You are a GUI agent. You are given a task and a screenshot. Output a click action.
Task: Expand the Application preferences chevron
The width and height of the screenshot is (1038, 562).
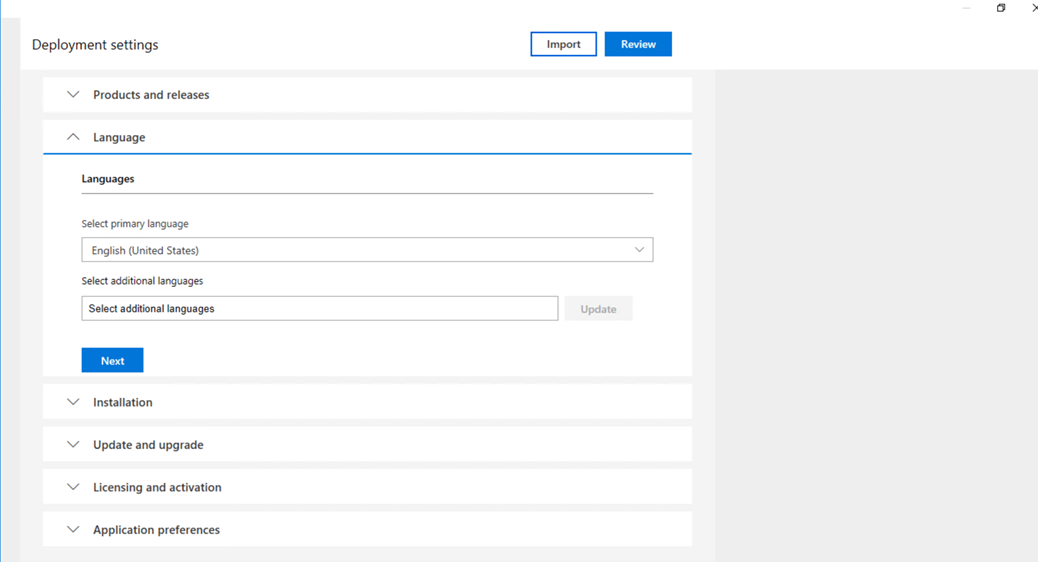(73, 529)
